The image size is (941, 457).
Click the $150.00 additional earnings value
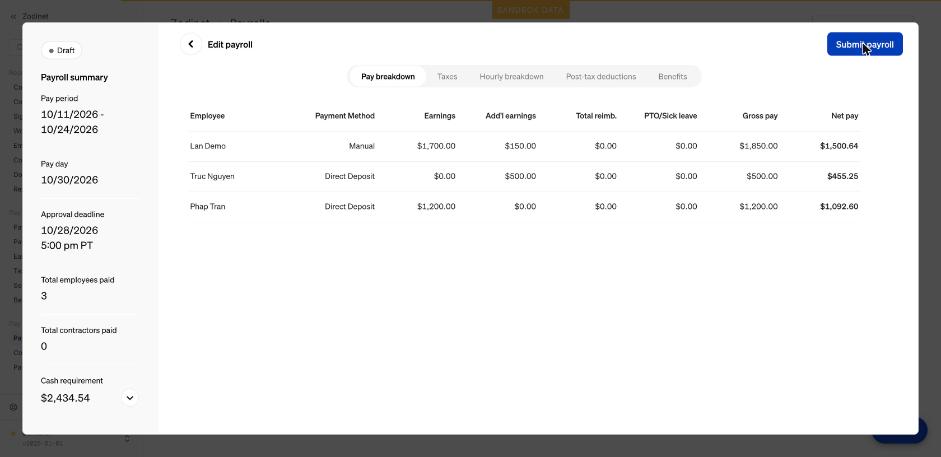[520, 146]
